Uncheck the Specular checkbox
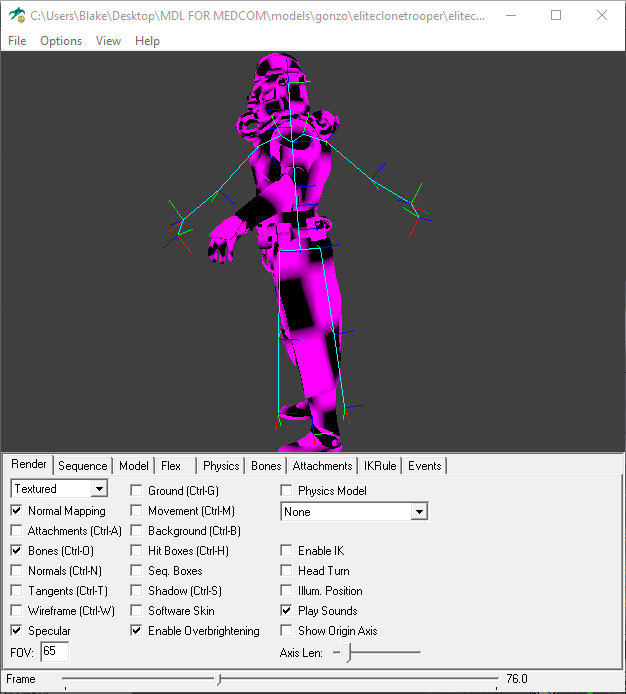This screenshot has width=626, height=694. [16, 630]
